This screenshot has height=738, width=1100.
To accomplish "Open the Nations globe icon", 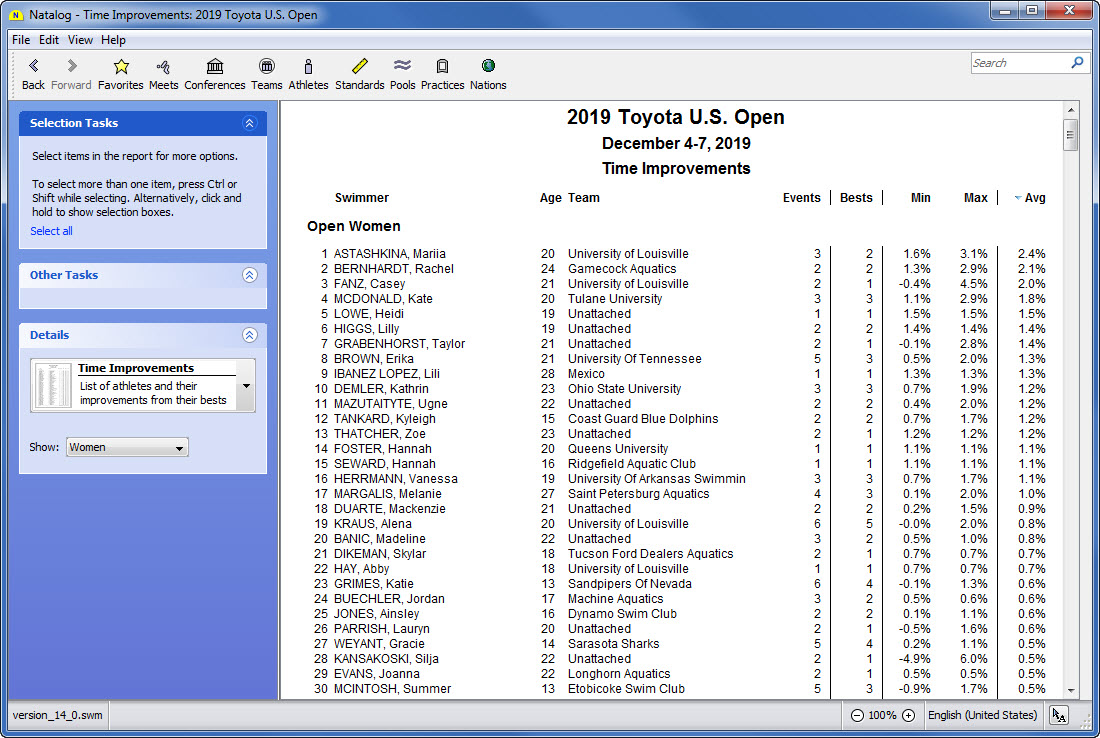I will coord(488,67).
